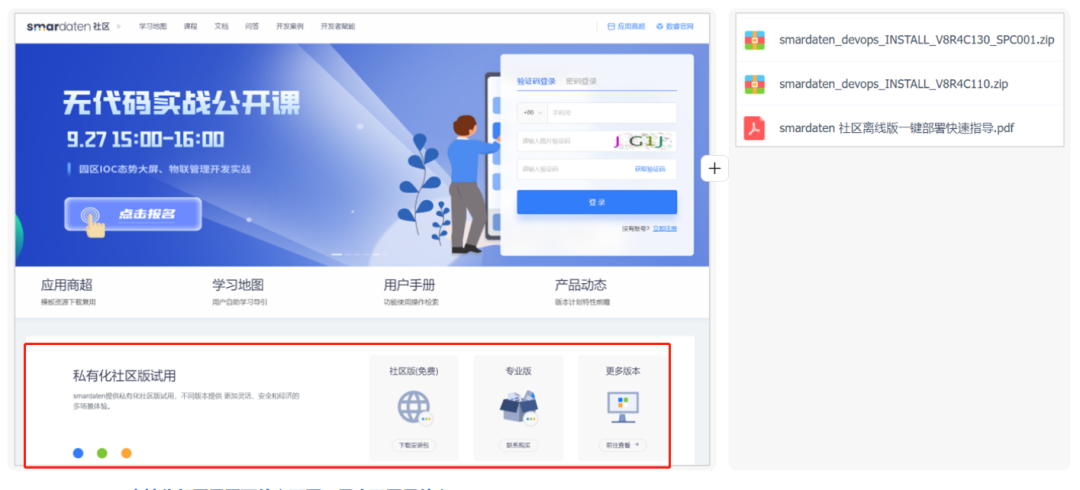
Task: Click the green dot under 私有化社区版试用
Action: (102, 453)
